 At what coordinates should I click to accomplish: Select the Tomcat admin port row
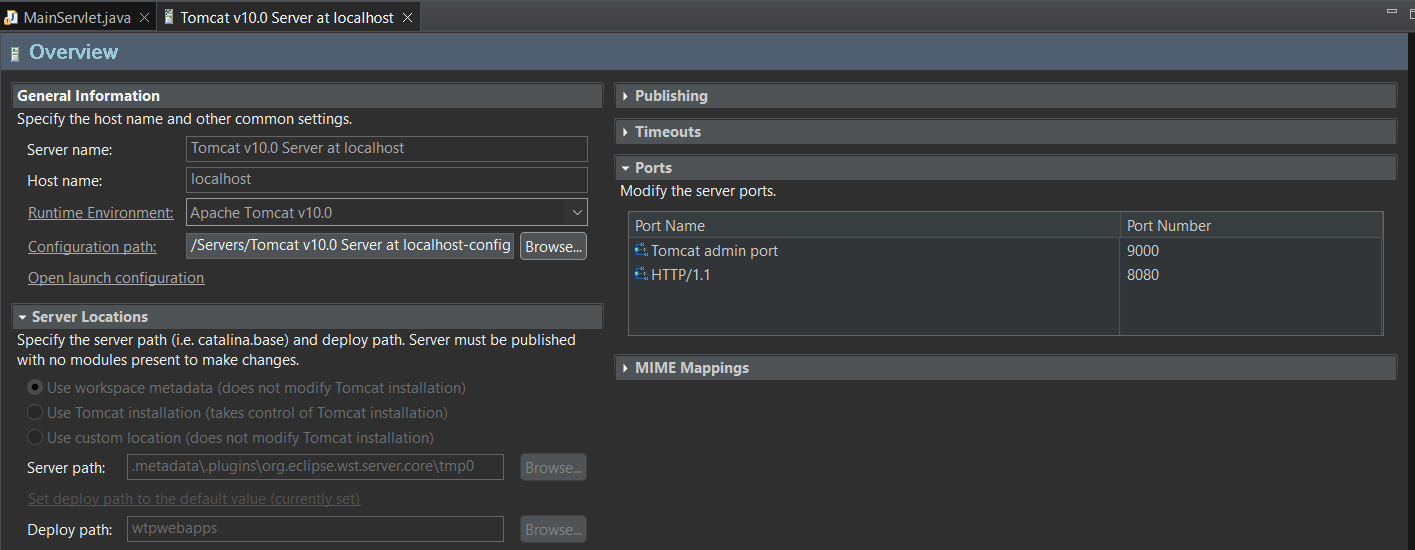click(1004, 251)
